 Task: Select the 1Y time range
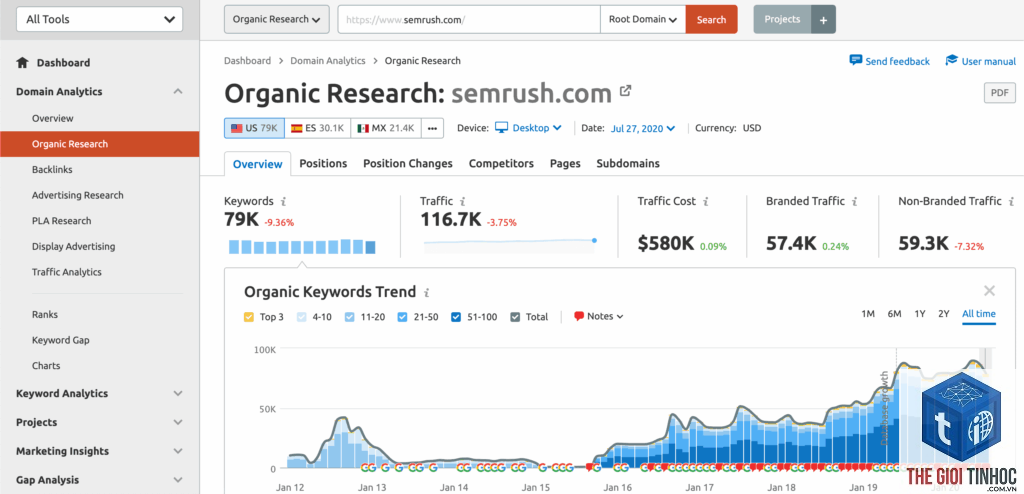[920, 314]
